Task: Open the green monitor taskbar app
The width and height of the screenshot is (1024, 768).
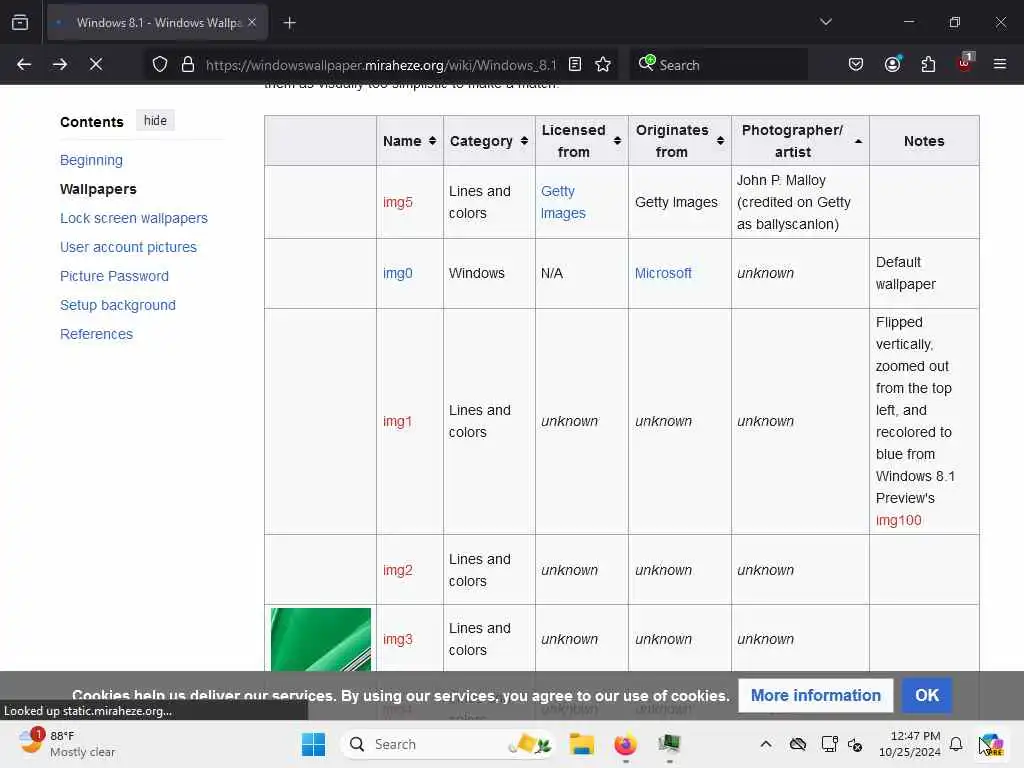Action: coord(669,744)
